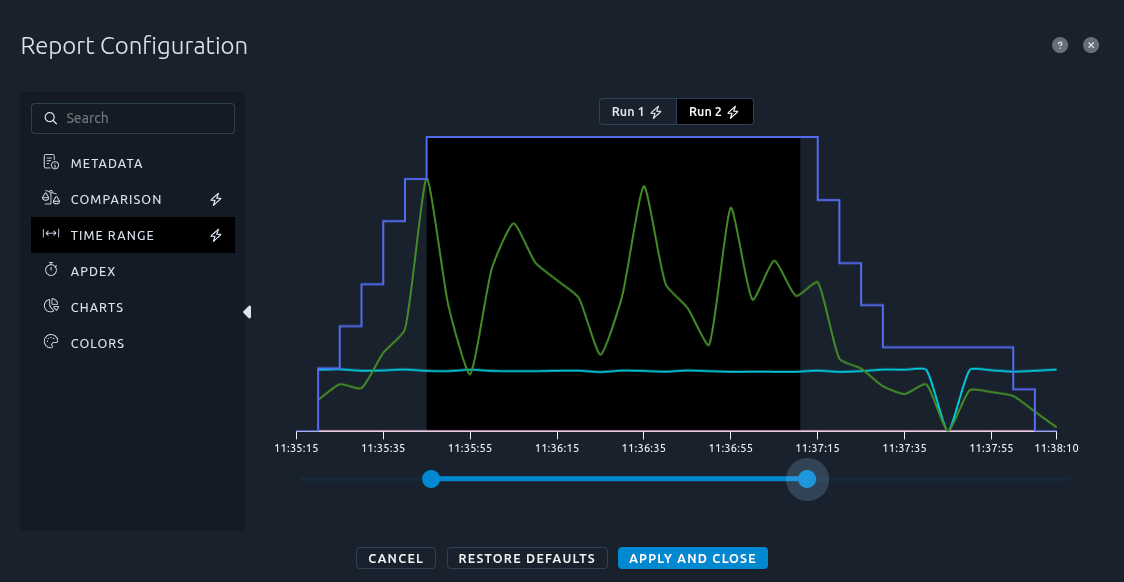Click the Report Configuration title

tap(134, 46)
